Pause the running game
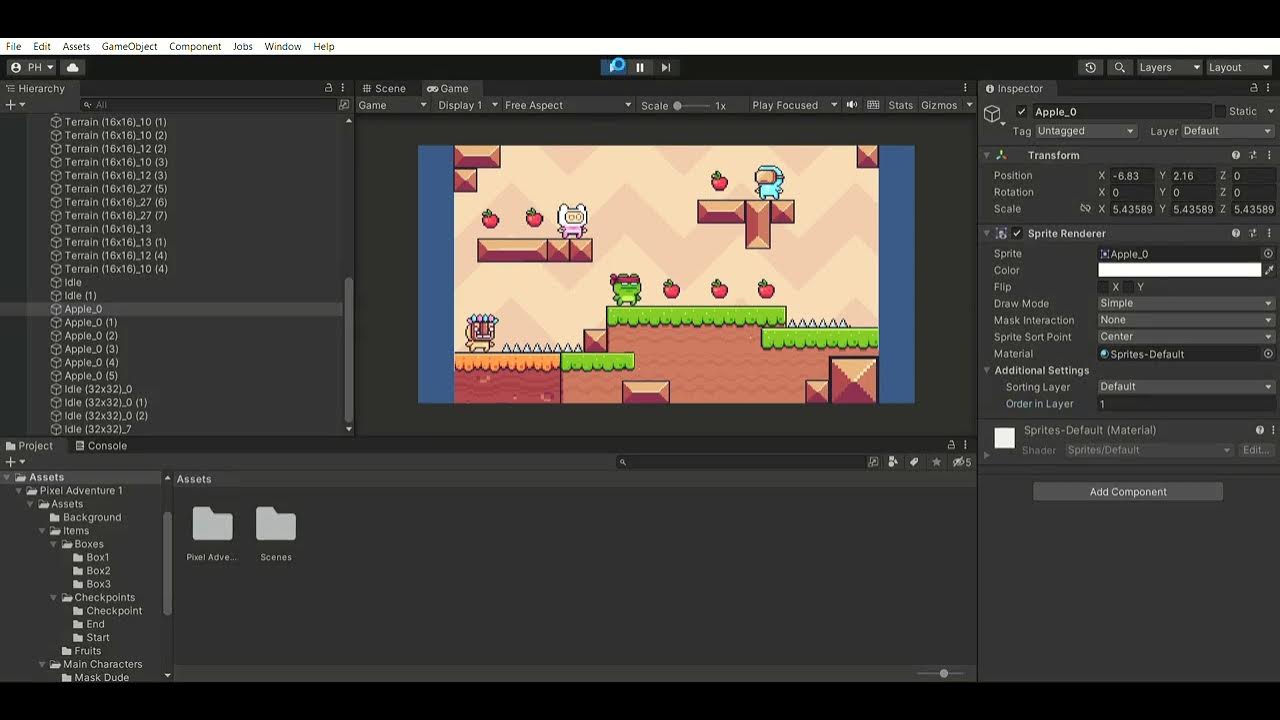This screenshot has height=720, width=1280. (640, 67)
